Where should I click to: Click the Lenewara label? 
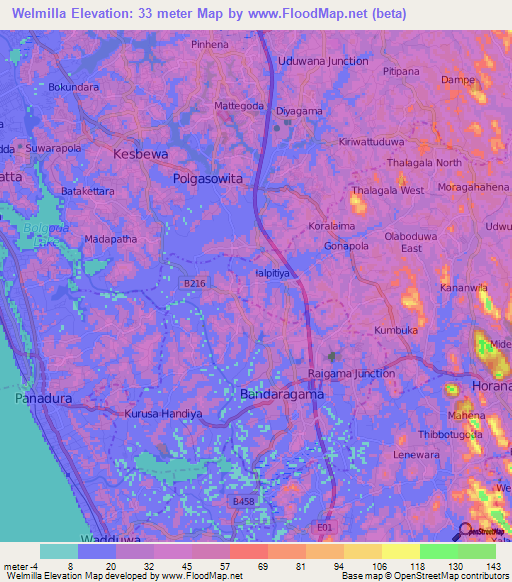pyautogui.click(x=416, y=455)
